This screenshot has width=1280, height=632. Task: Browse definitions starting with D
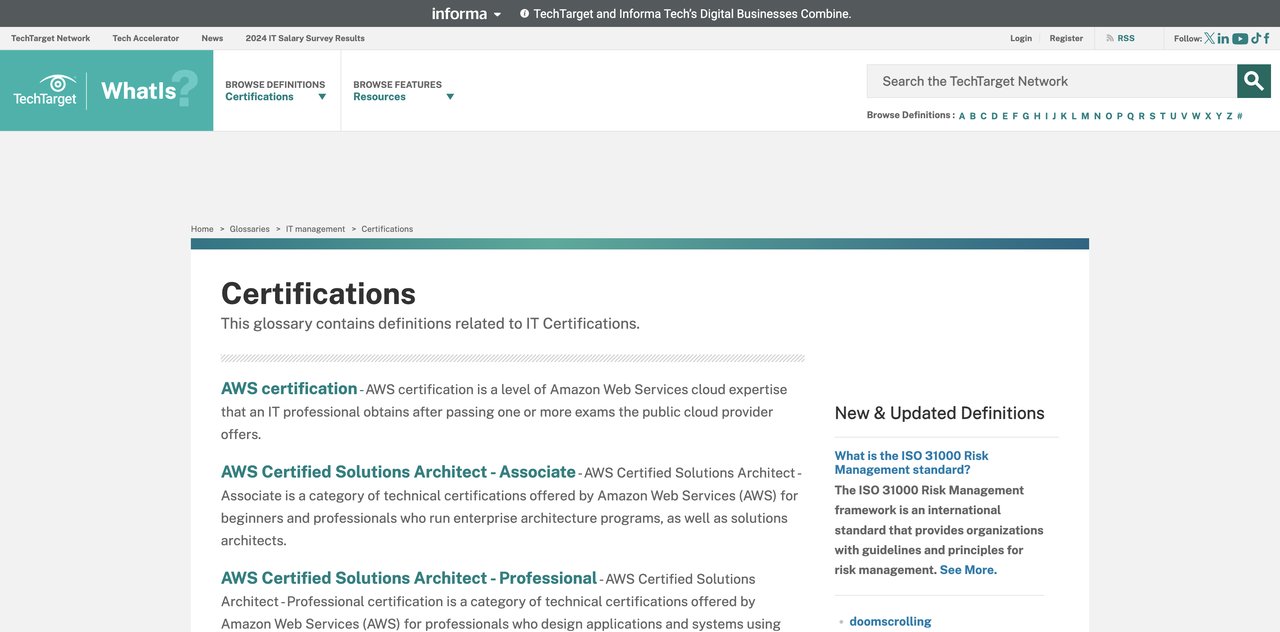click(995, 116)
